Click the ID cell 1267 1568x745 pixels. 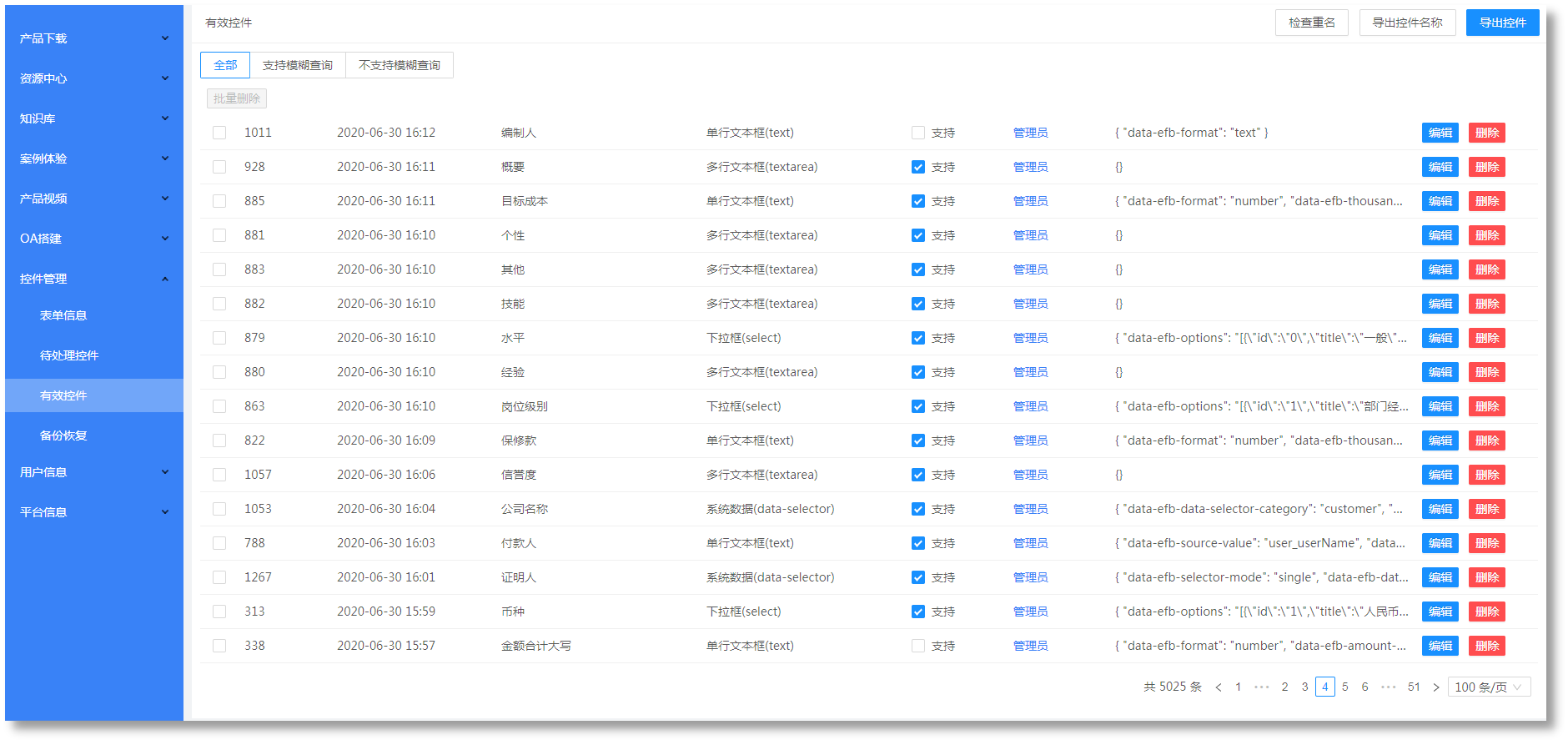click(258, 577)
